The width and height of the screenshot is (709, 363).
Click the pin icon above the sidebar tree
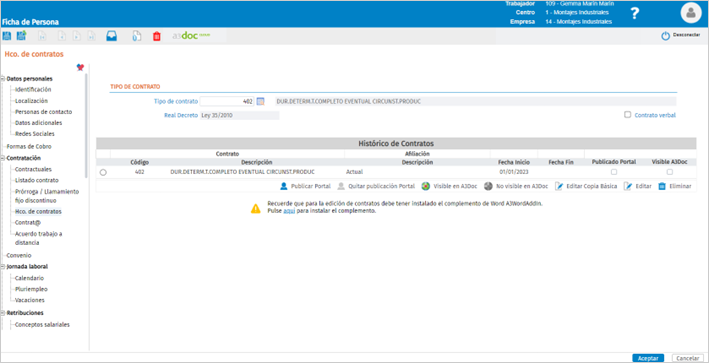(80, 67)
